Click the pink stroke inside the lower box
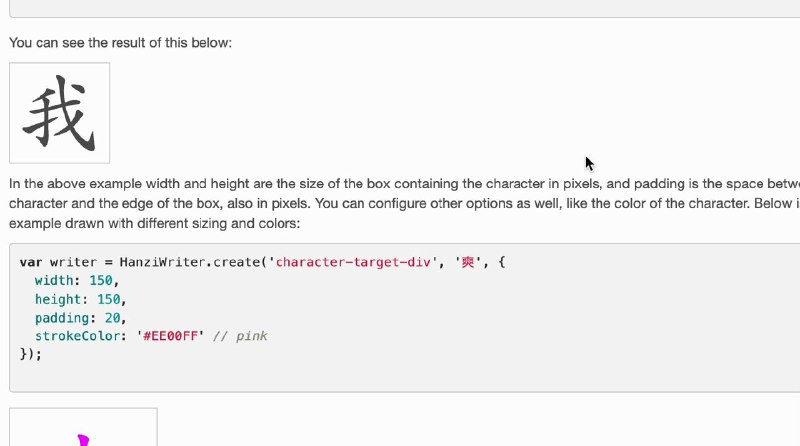The image size is (800, 446). point(83,440)
